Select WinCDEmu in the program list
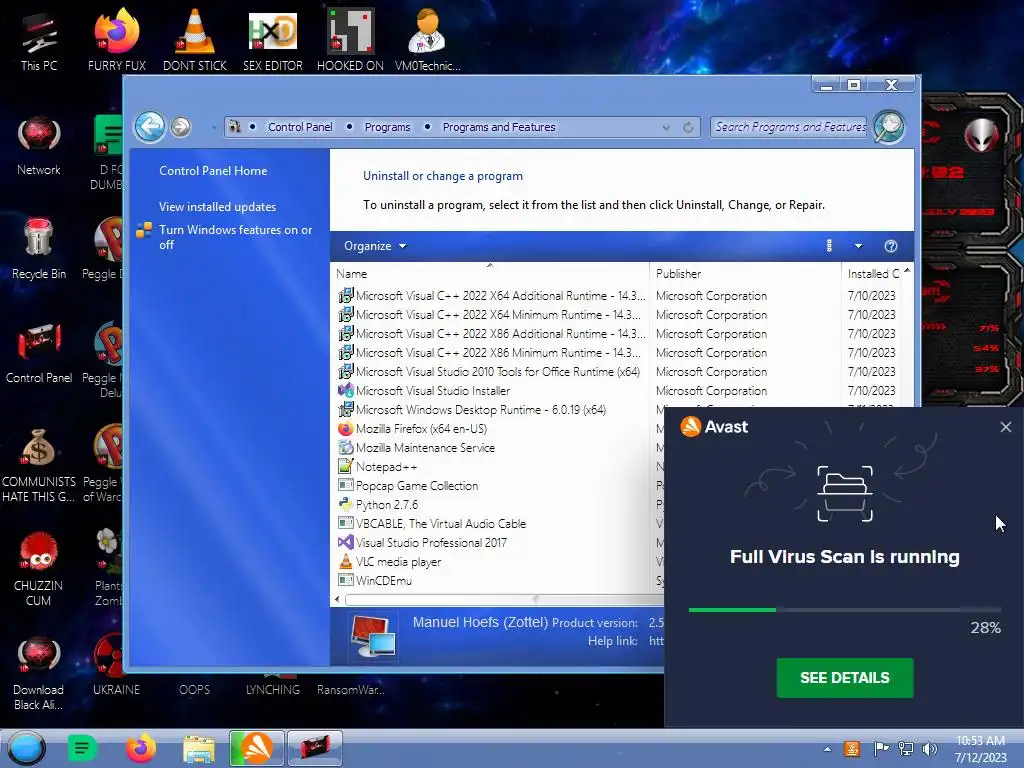This screenshot has height=768, width=1024. (383, 581)
